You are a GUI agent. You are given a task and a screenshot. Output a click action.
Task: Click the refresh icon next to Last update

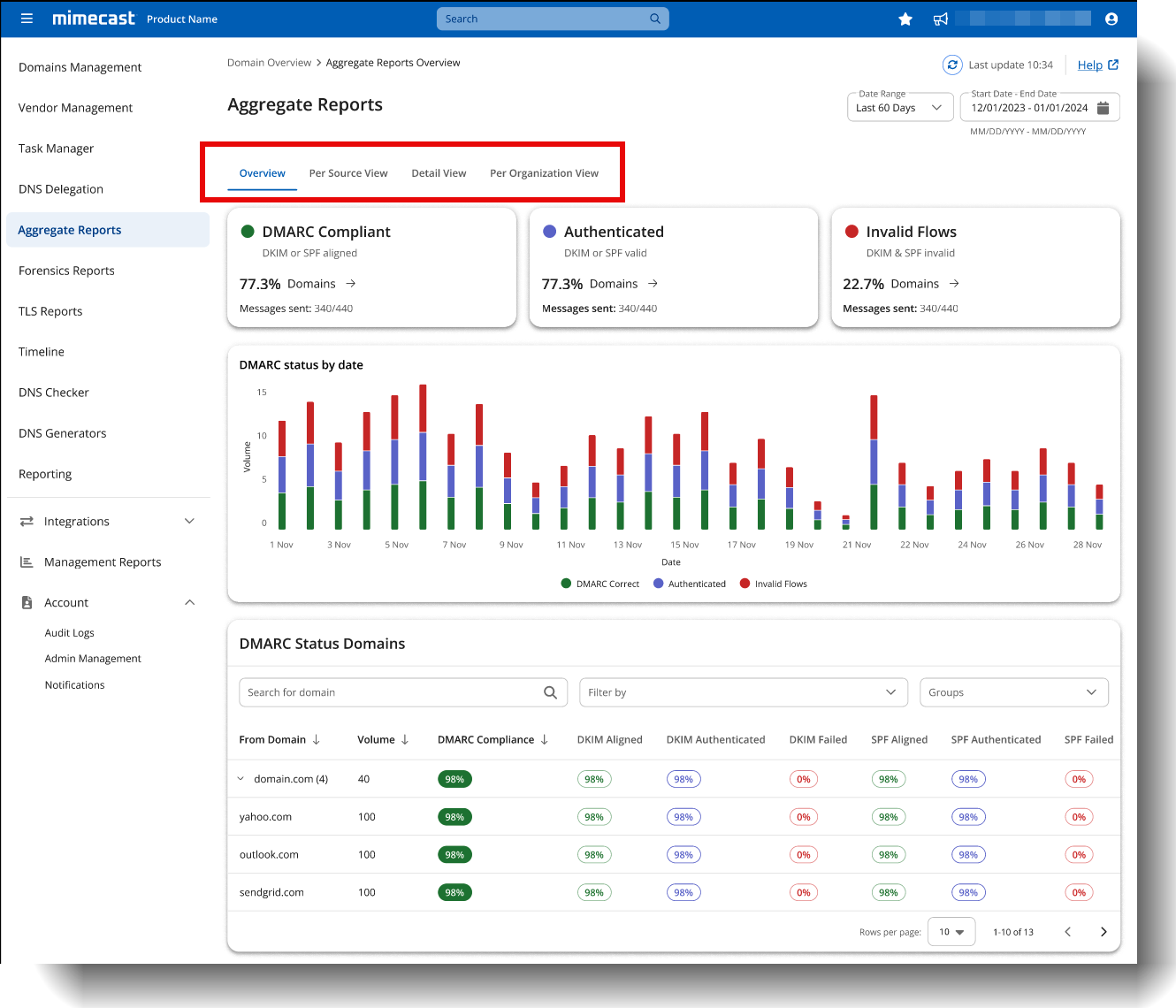point(952,65)
